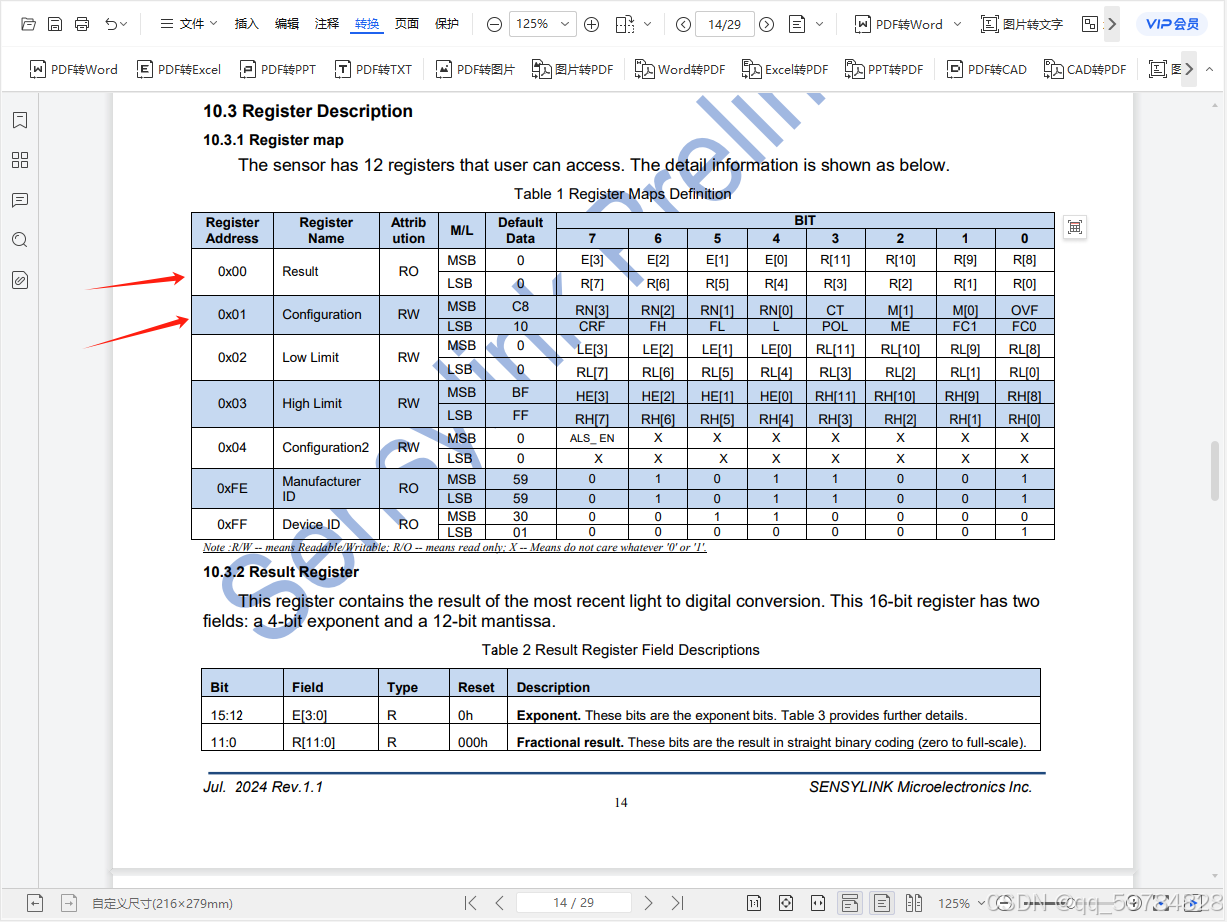Print the document using the printer icon

pos(82,24)
